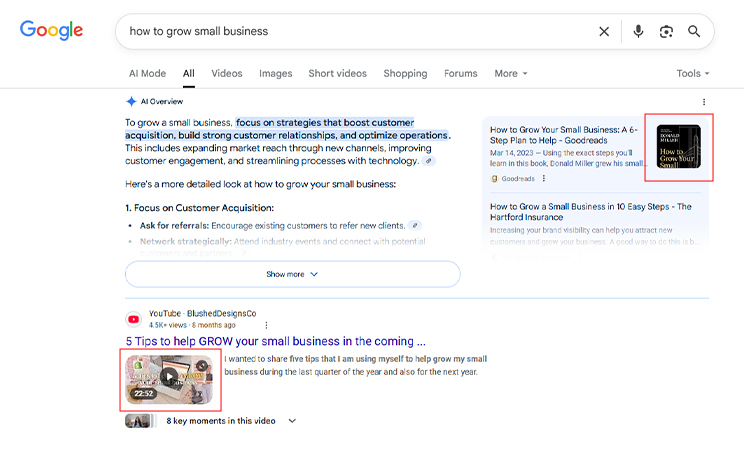This screenshot has width=750, height=450.
Task: Open the Shopping tab
Action: click(405, 74)
